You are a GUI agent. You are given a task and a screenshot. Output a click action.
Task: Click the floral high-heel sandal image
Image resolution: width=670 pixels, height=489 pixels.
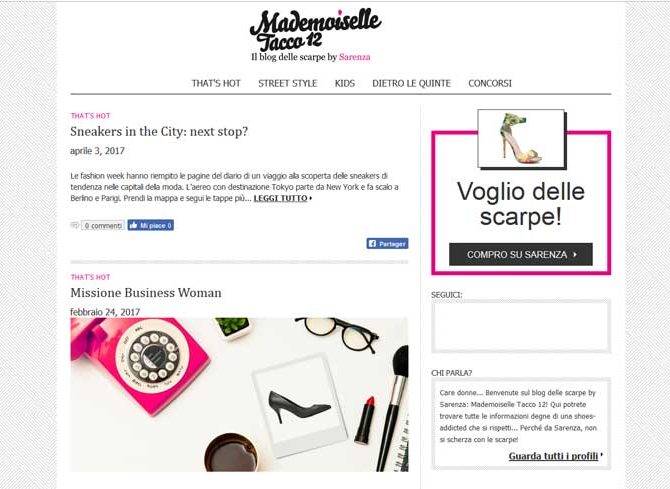[521, 138]
